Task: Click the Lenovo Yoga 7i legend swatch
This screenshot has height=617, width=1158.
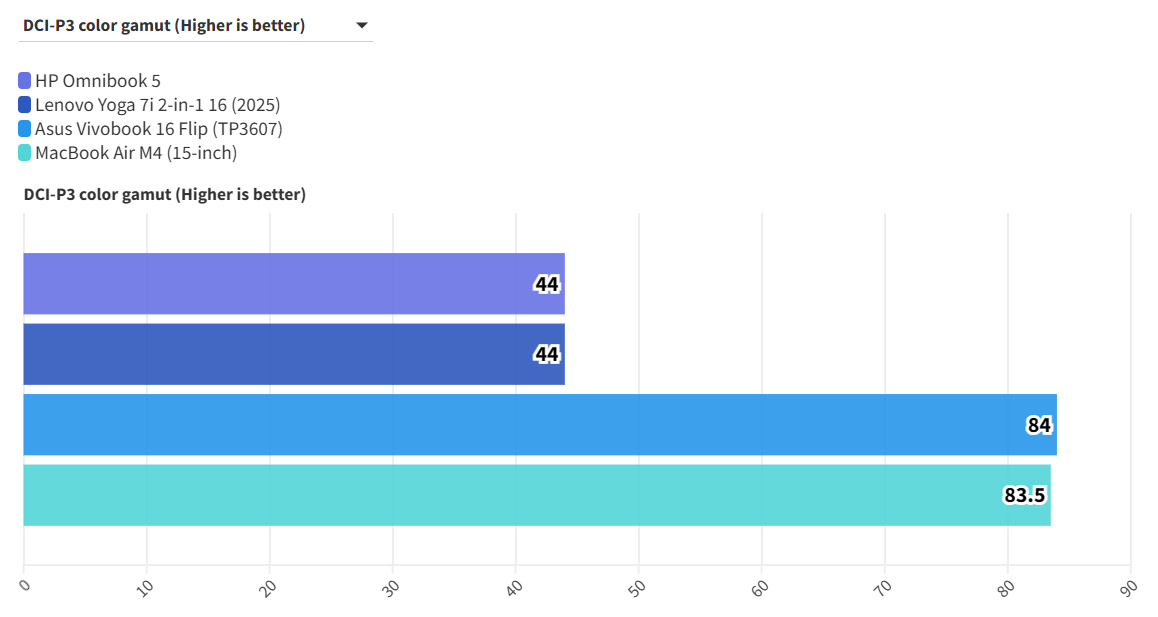Action: click(25, 105)
